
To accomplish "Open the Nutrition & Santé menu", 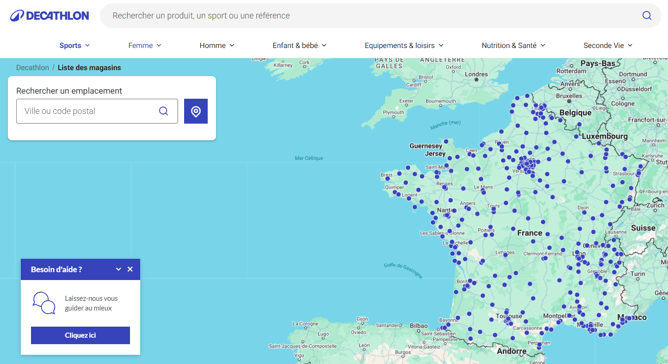I will (513, 45).
